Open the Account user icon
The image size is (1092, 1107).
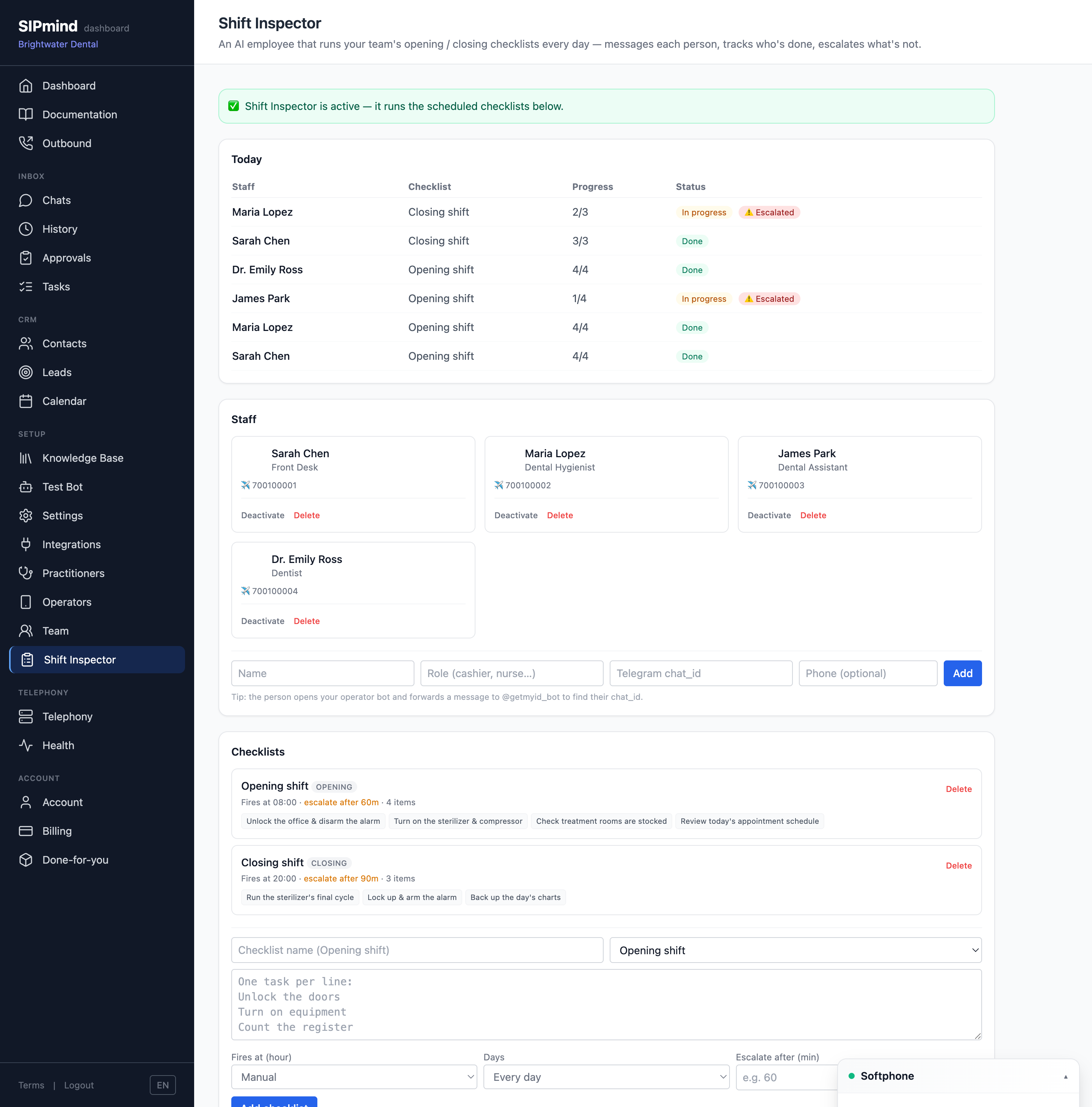coord(26,802)
